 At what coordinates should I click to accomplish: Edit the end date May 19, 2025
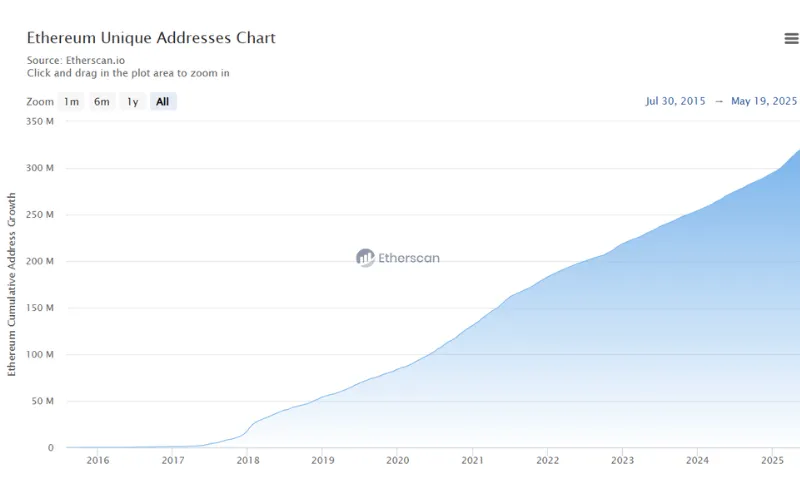pyautogui.click(x=764, y=101)
